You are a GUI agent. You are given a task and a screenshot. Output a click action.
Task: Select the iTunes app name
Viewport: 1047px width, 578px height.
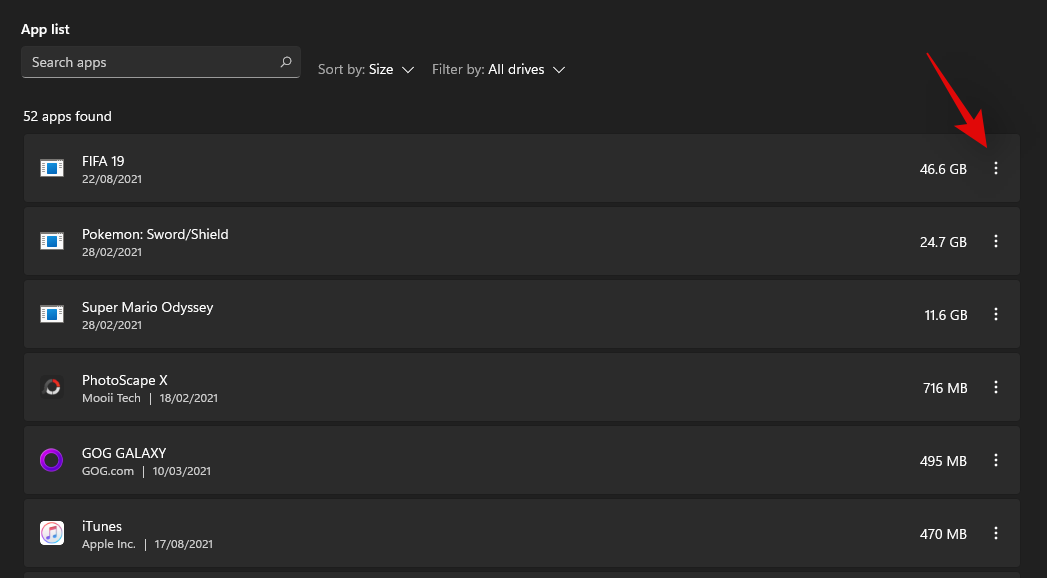(x=101, y=526)
